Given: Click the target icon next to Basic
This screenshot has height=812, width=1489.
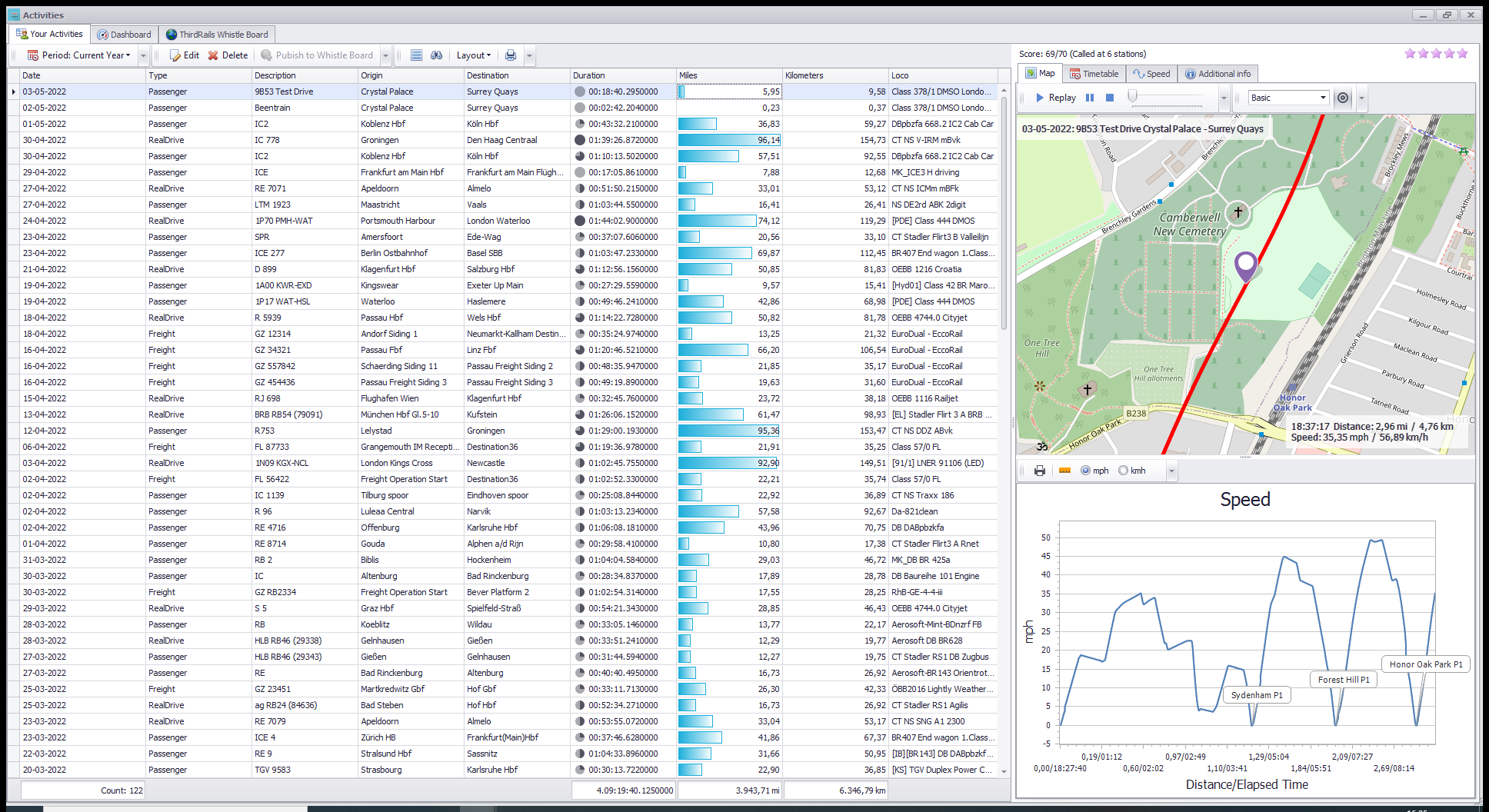Looking at the screenshot, I should tap(1342, 98).
